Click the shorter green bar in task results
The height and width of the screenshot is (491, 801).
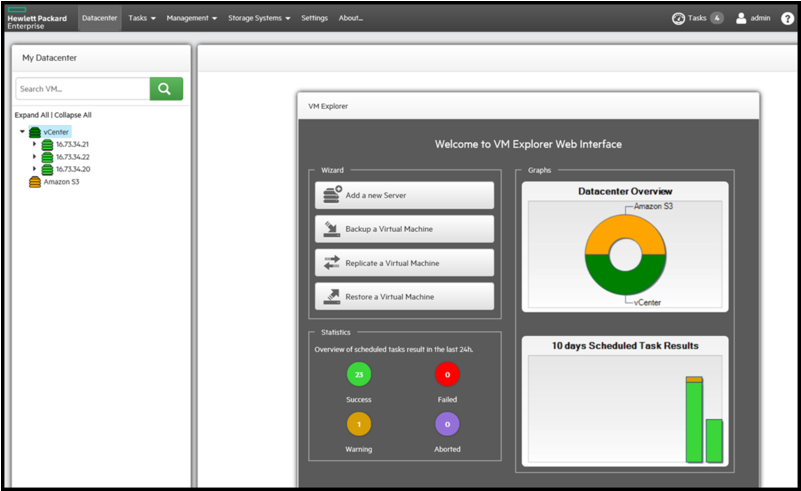[714, 441]
